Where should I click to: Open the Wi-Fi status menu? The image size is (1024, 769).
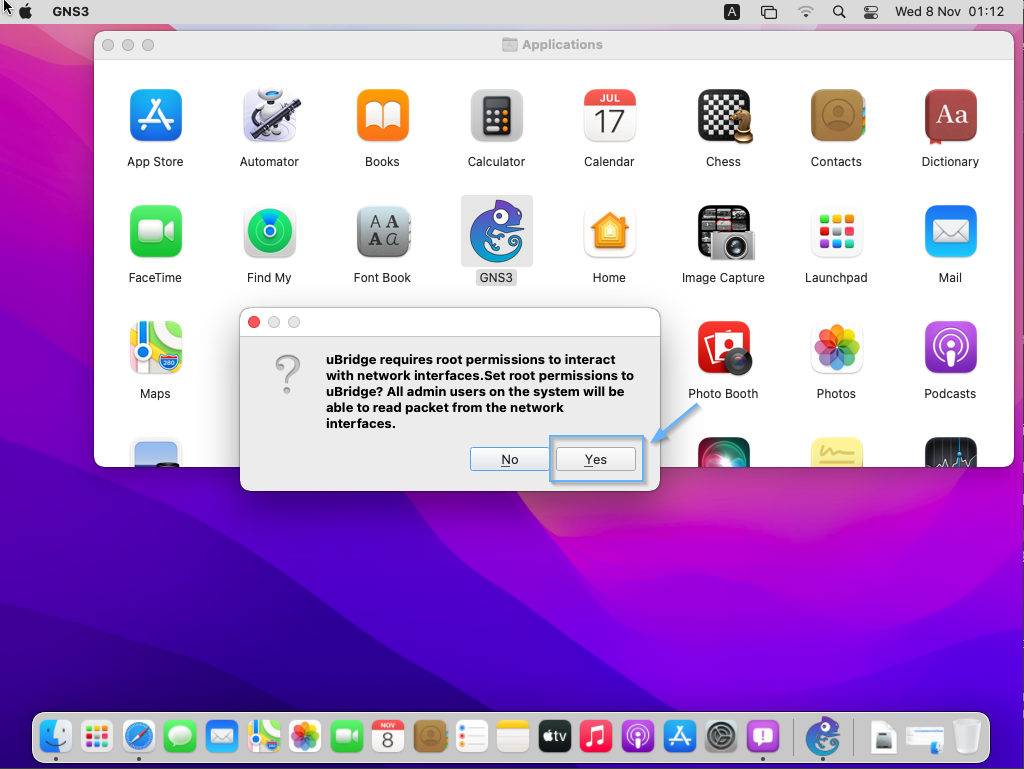click(x=806, y=12)
